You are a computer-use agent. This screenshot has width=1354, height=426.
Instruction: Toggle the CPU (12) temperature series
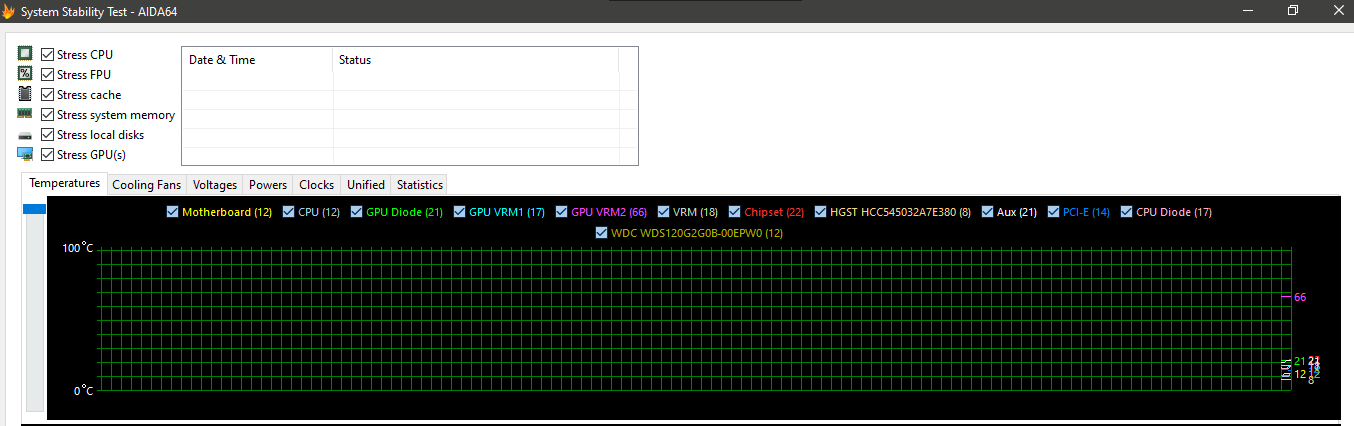289,212
